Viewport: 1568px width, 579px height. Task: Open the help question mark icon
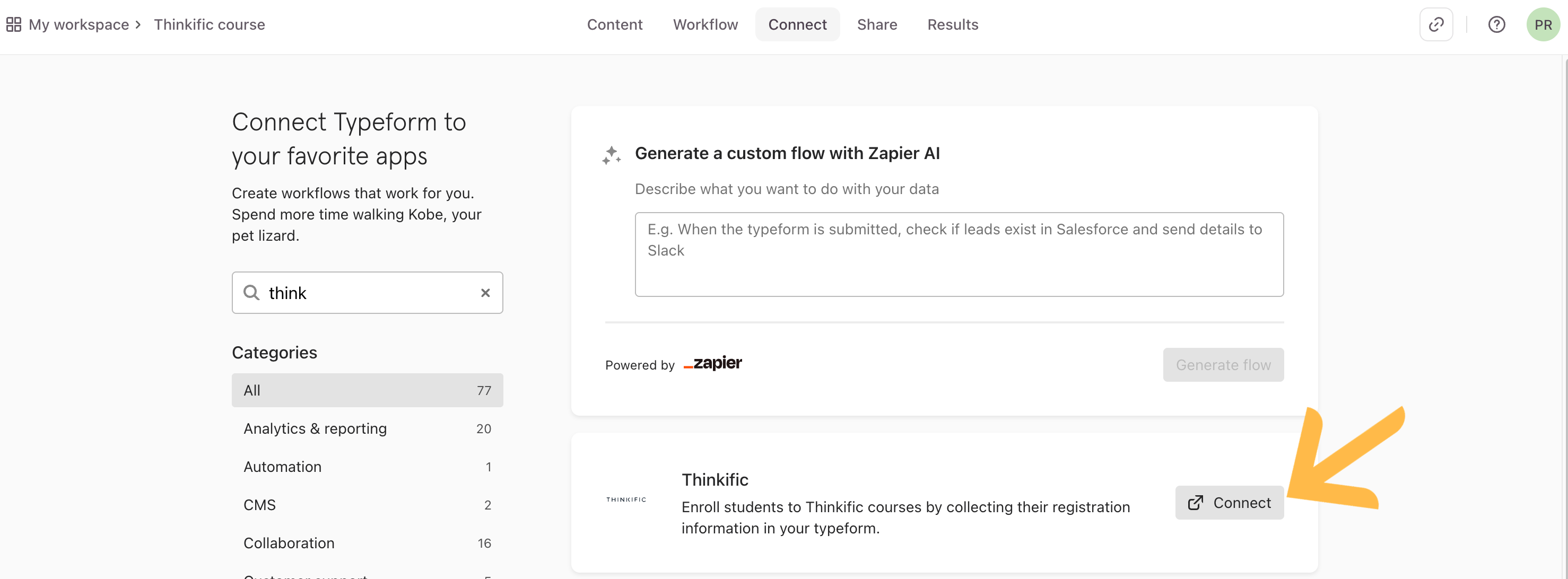pyautogui.click(x=1496, y=24)
